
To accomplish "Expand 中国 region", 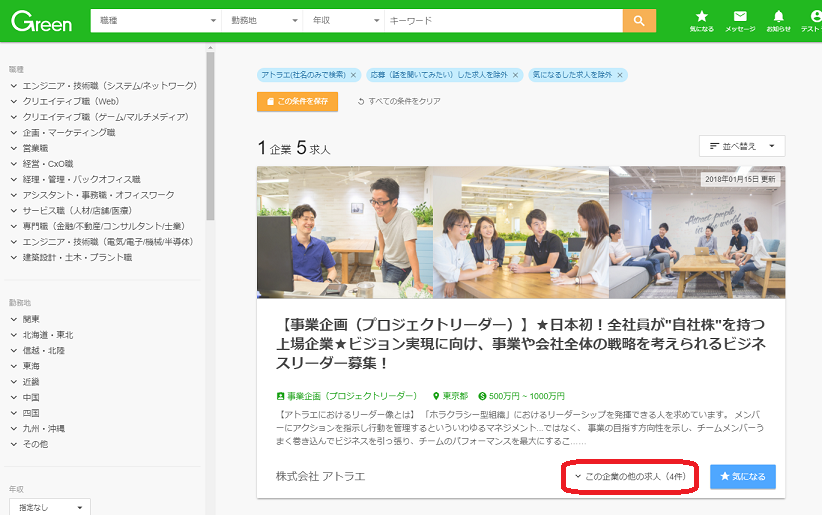I will (25, 398).
